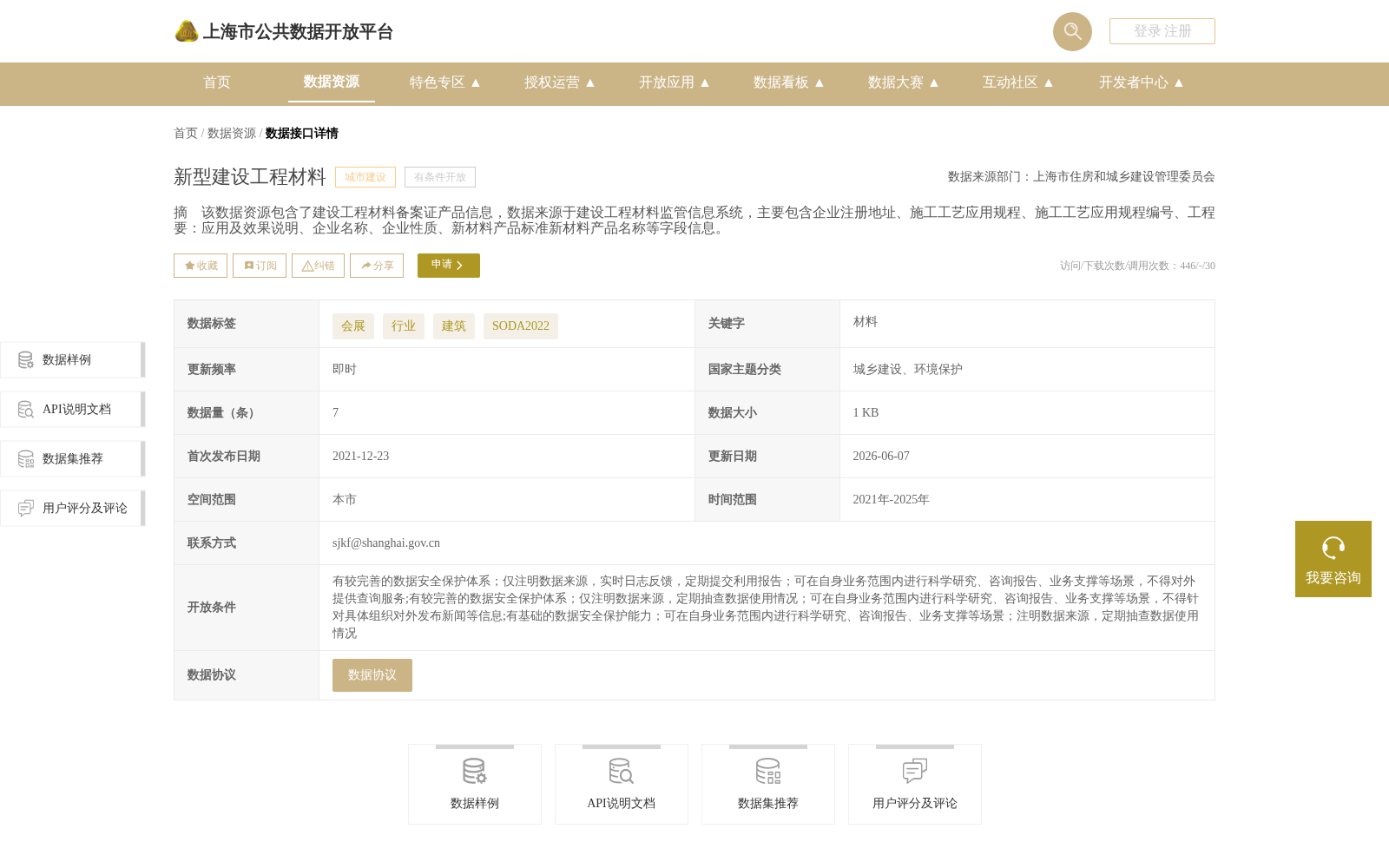Viewport: 1389px width, 868px height.
Task: Click the 有条件开放 tag
Action: tap(440, 177)
